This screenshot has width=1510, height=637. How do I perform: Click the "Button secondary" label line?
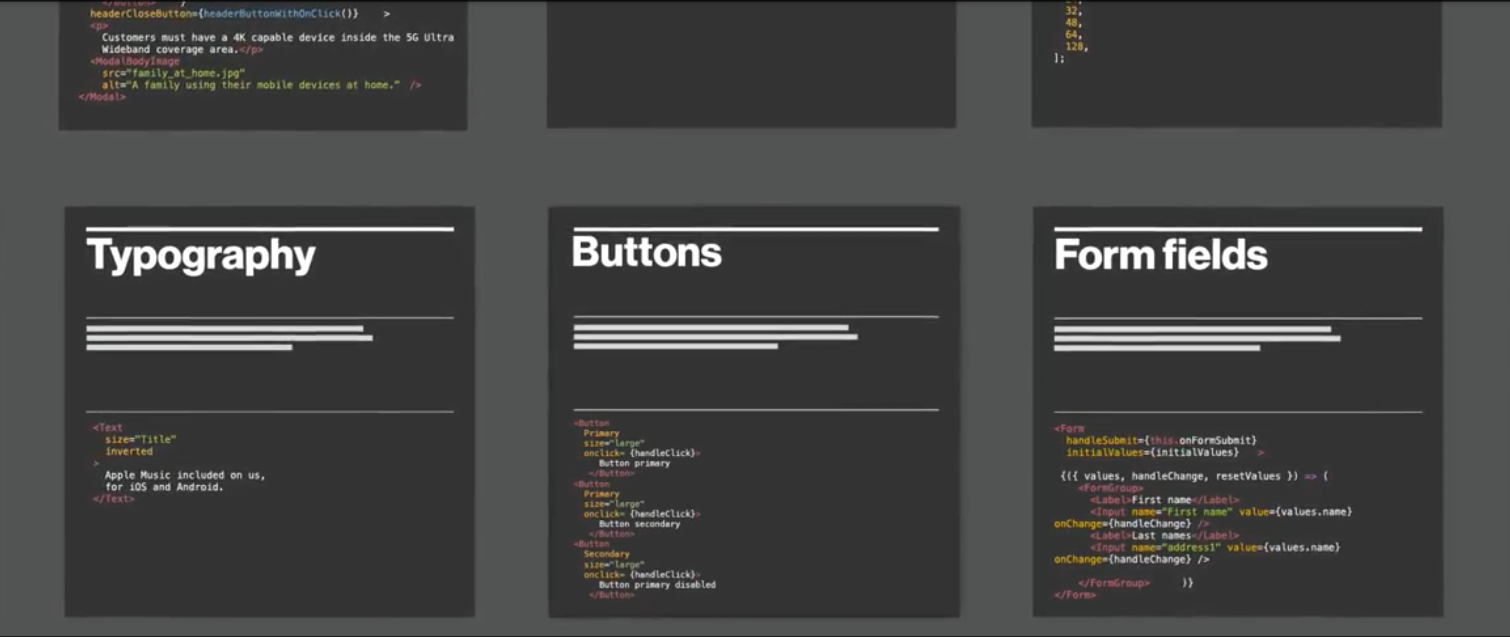(x=639, y=524)
